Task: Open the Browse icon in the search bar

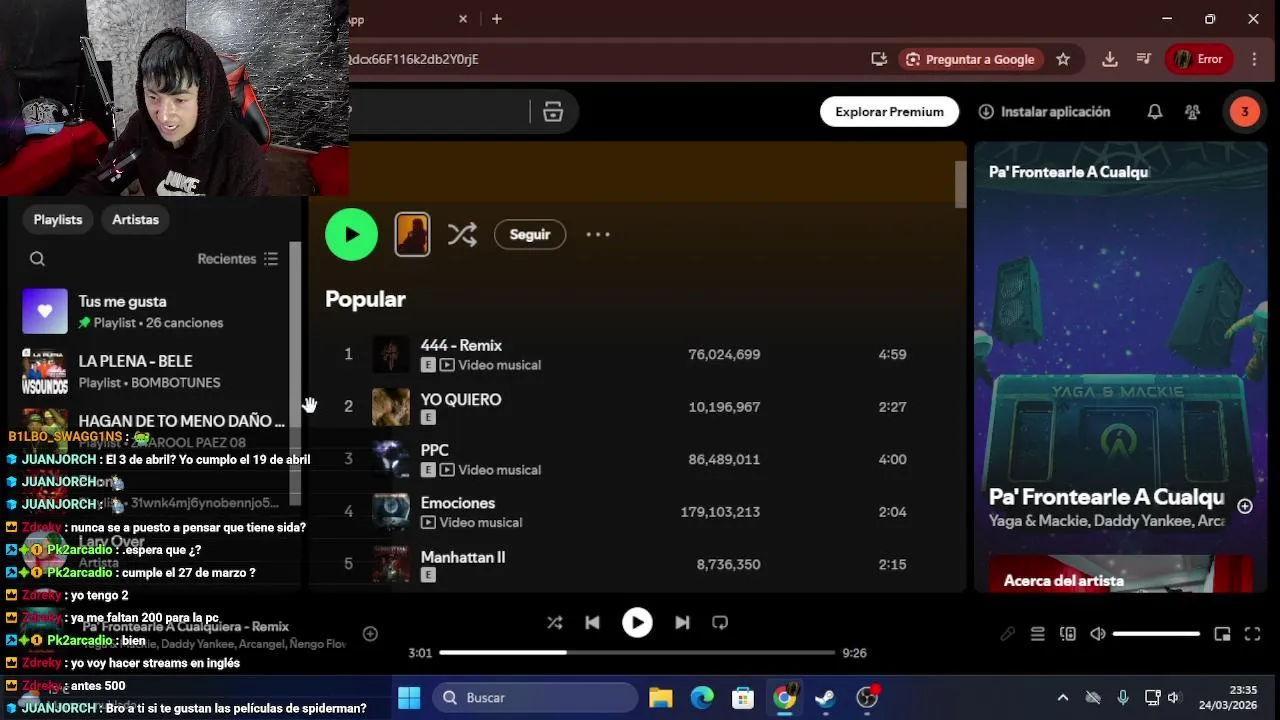Action: (553, 112)
